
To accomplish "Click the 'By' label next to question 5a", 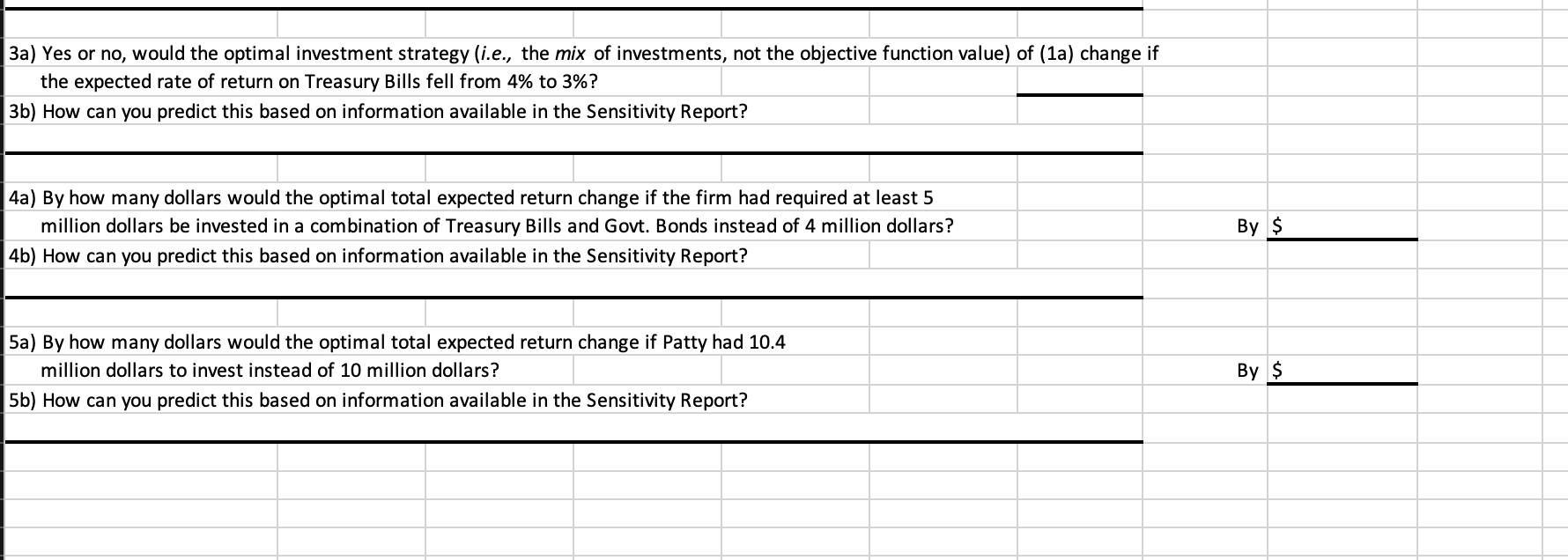I will tap(1247, 371).
